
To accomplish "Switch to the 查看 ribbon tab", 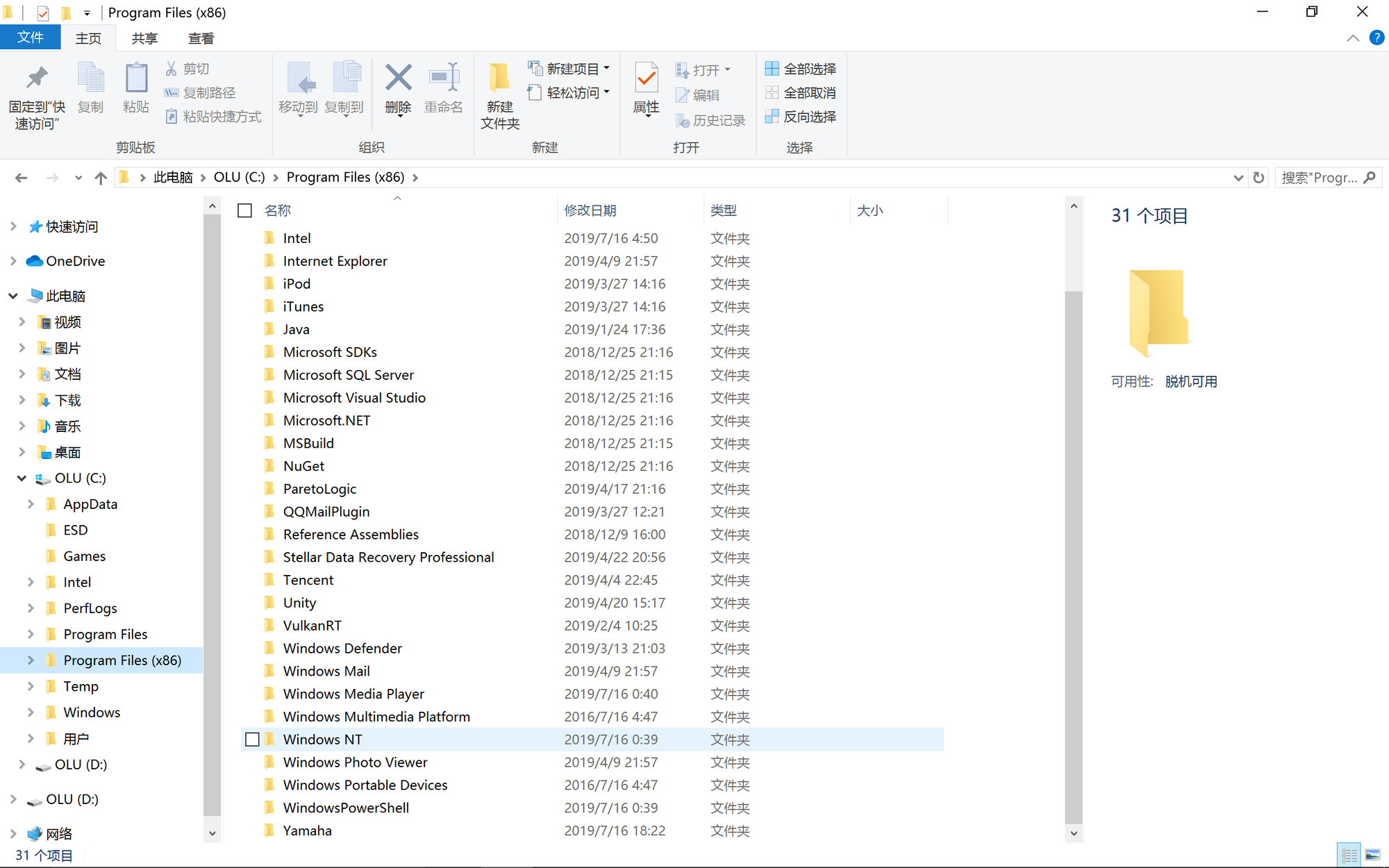I will click(x=201, y=38).
